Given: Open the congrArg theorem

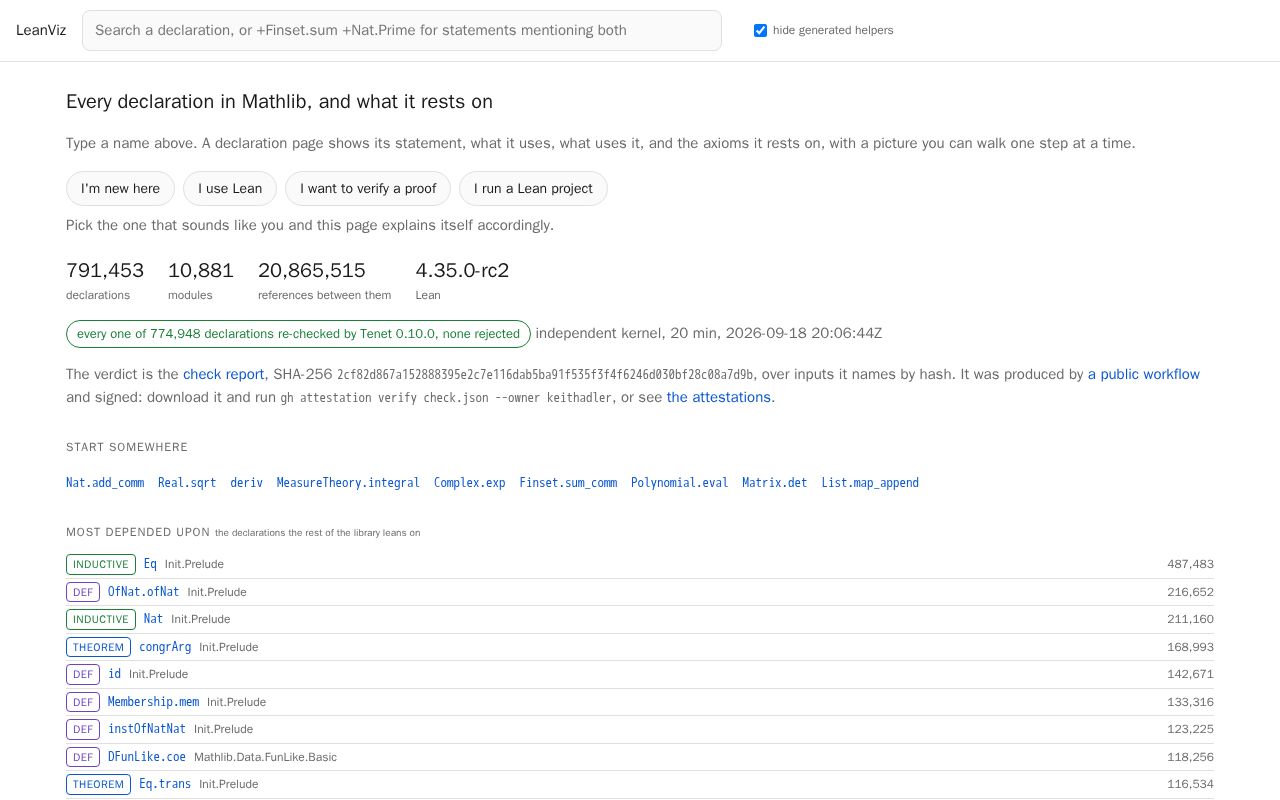Looking at the screenshot, I should click(x=165, y=647).
